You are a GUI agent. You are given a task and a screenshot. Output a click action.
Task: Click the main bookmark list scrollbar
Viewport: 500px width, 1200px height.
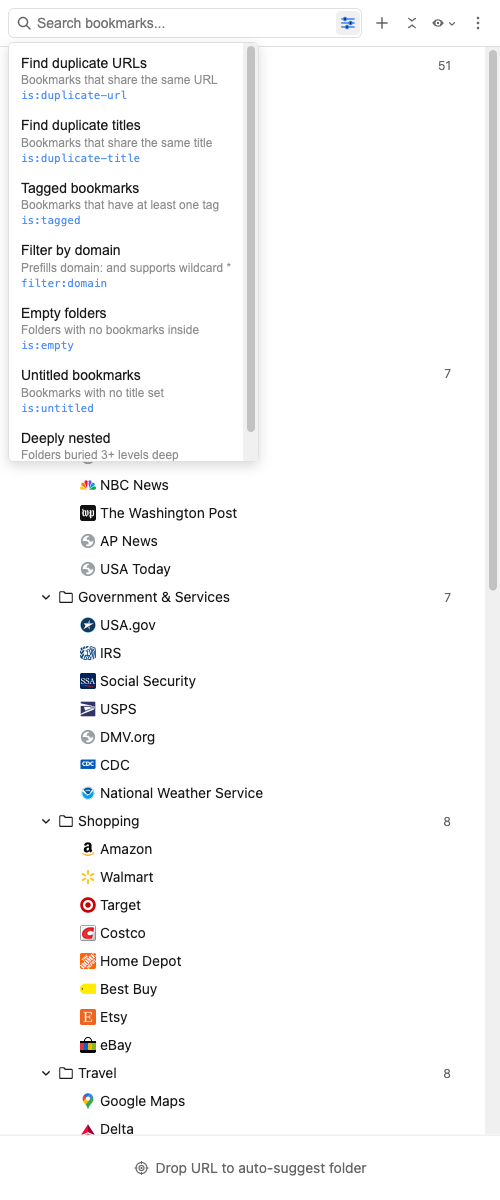pyautogui.click(x=493, y=320)
